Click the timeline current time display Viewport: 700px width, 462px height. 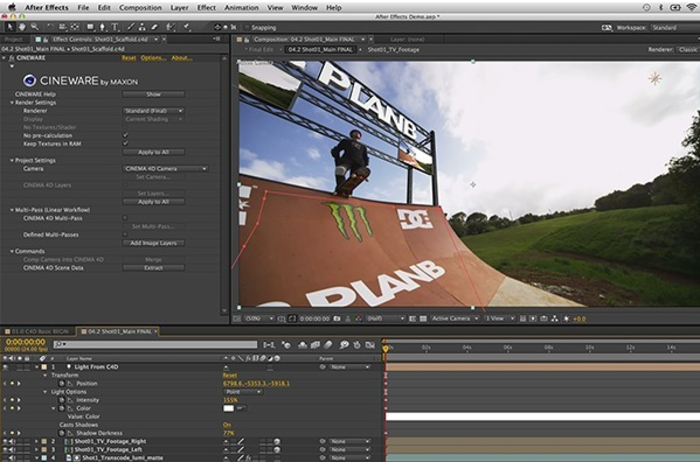[24, 341]
